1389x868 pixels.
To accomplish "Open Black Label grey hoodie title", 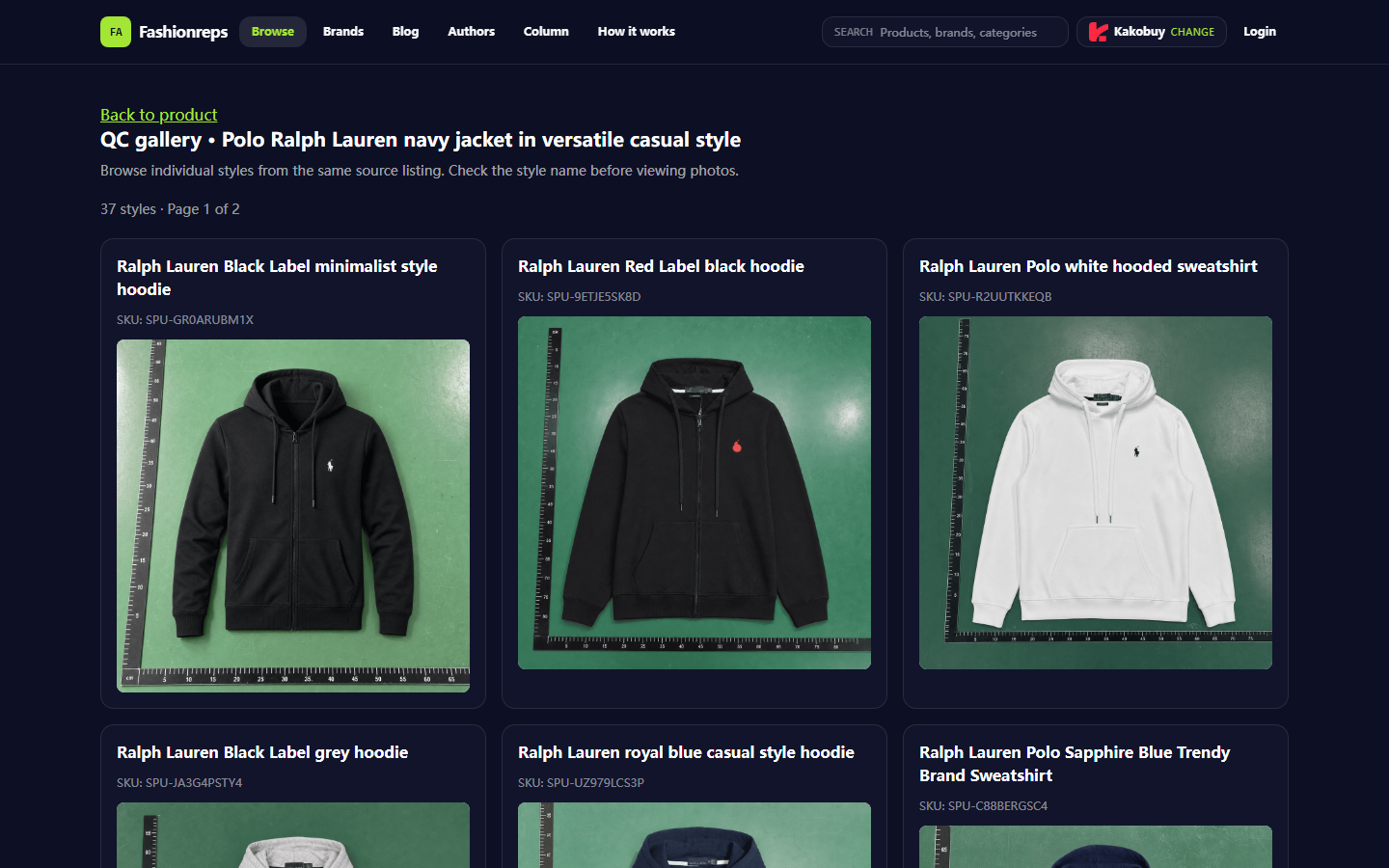I will click(262, 752).
